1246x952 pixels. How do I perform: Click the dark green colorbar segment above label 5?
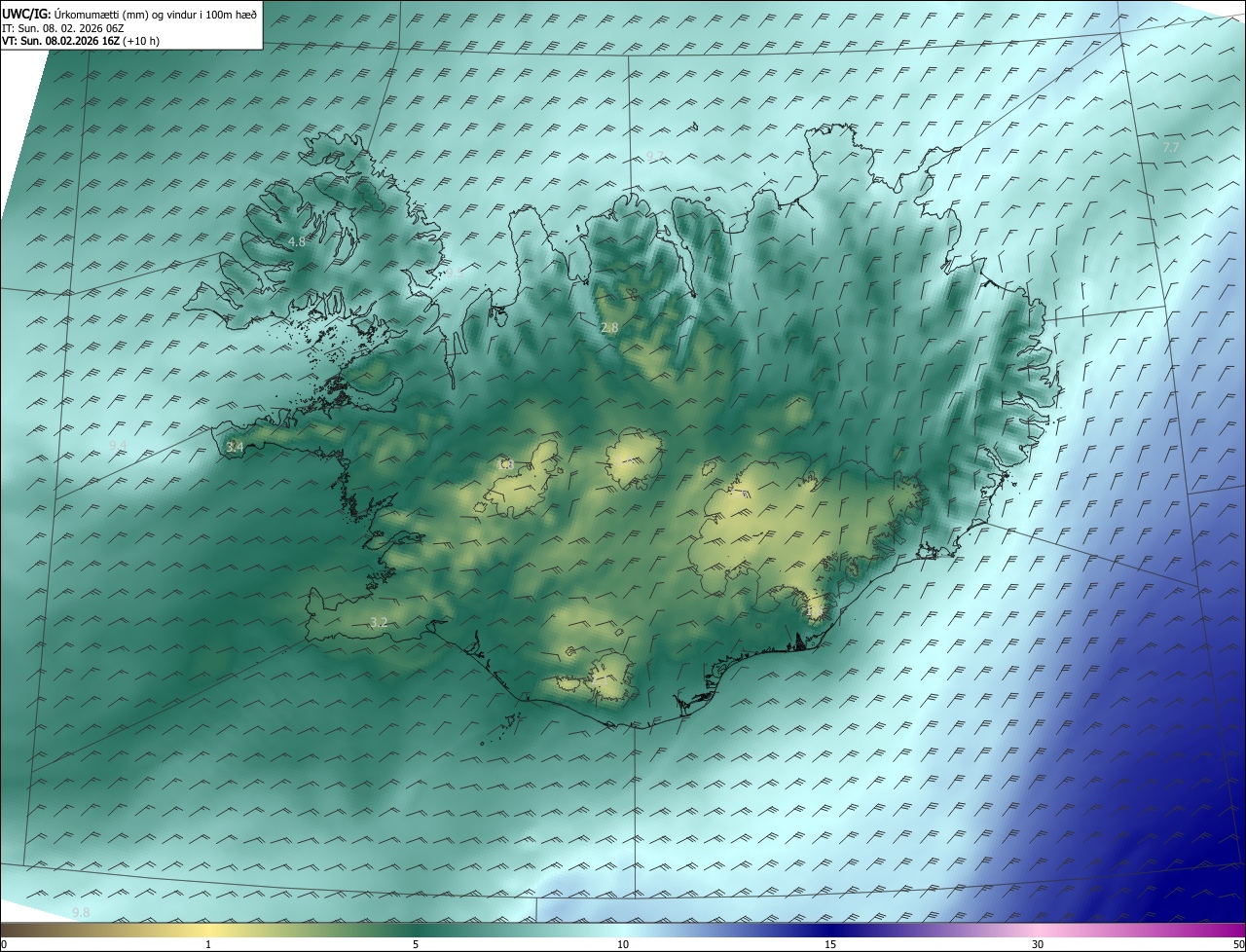416,930
